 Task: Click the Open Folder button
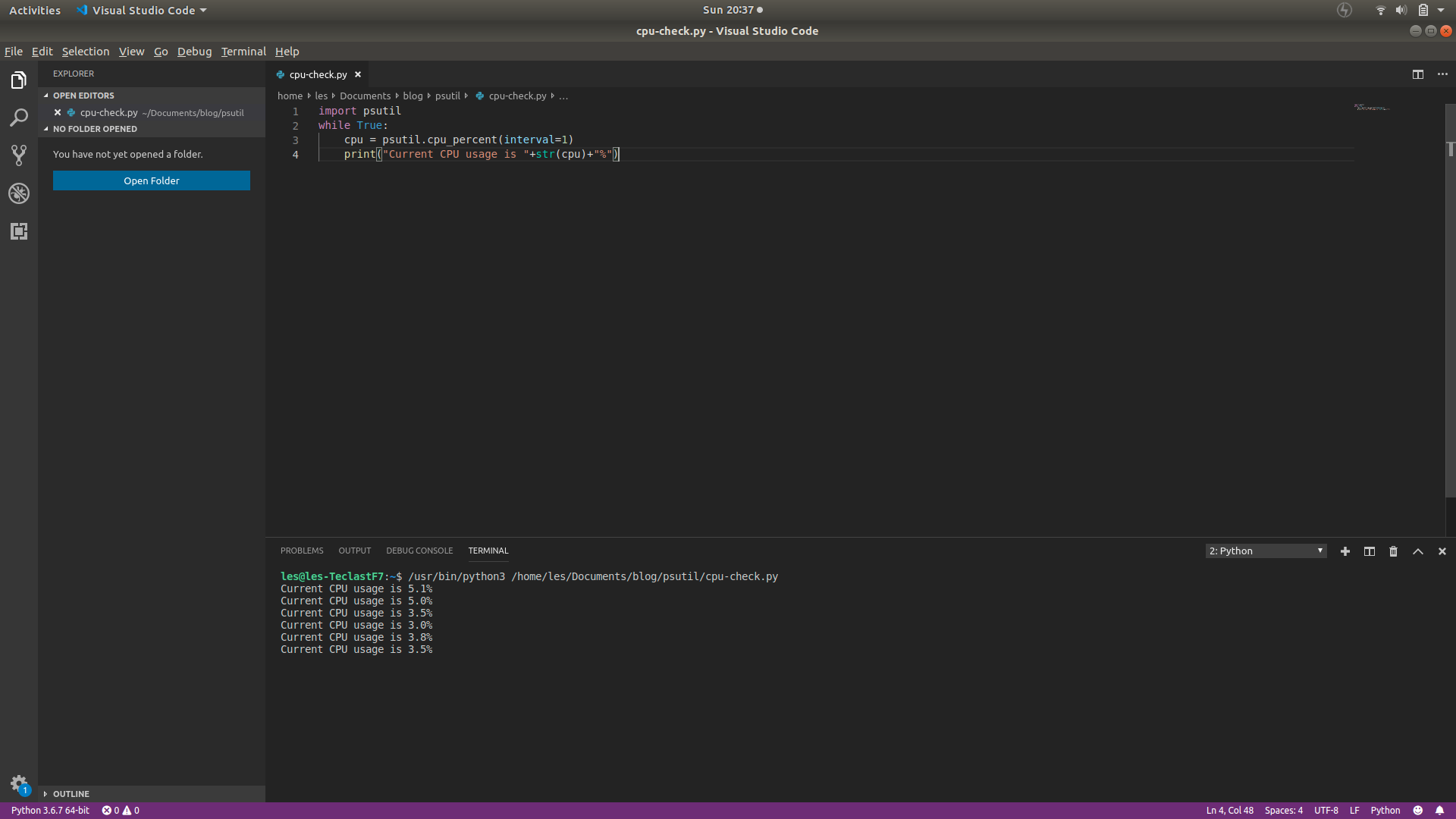(152, 180)
